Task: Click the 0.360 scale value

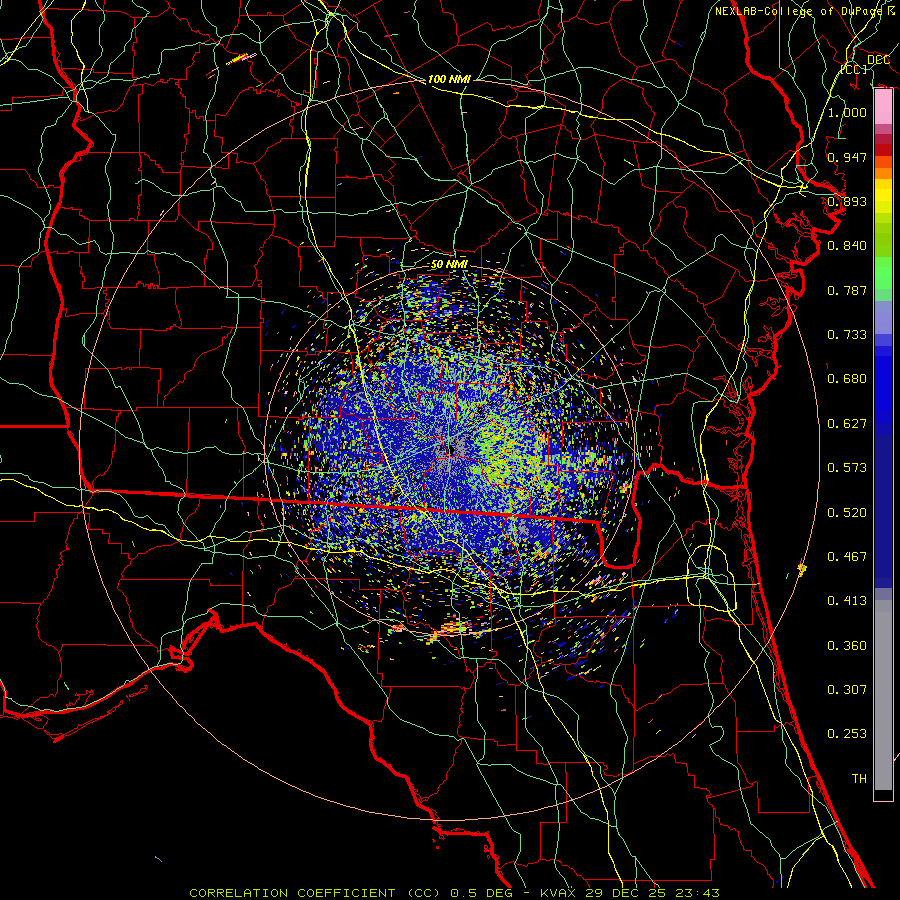Action: [847, 646]
